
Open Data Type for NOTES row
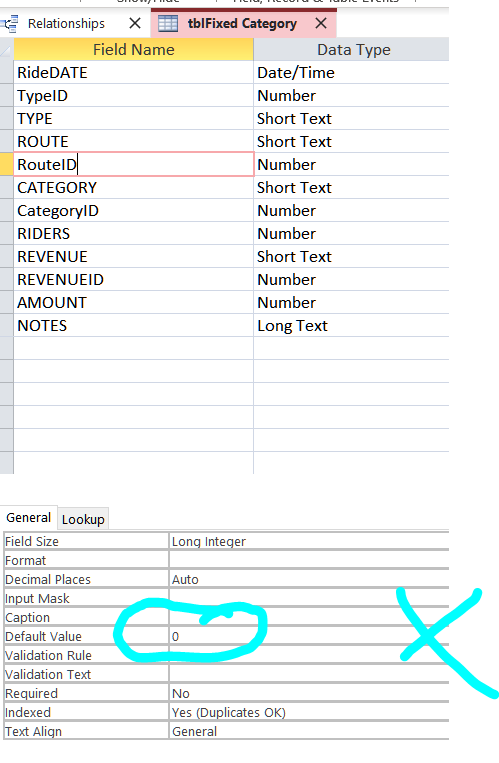point(351,326)
